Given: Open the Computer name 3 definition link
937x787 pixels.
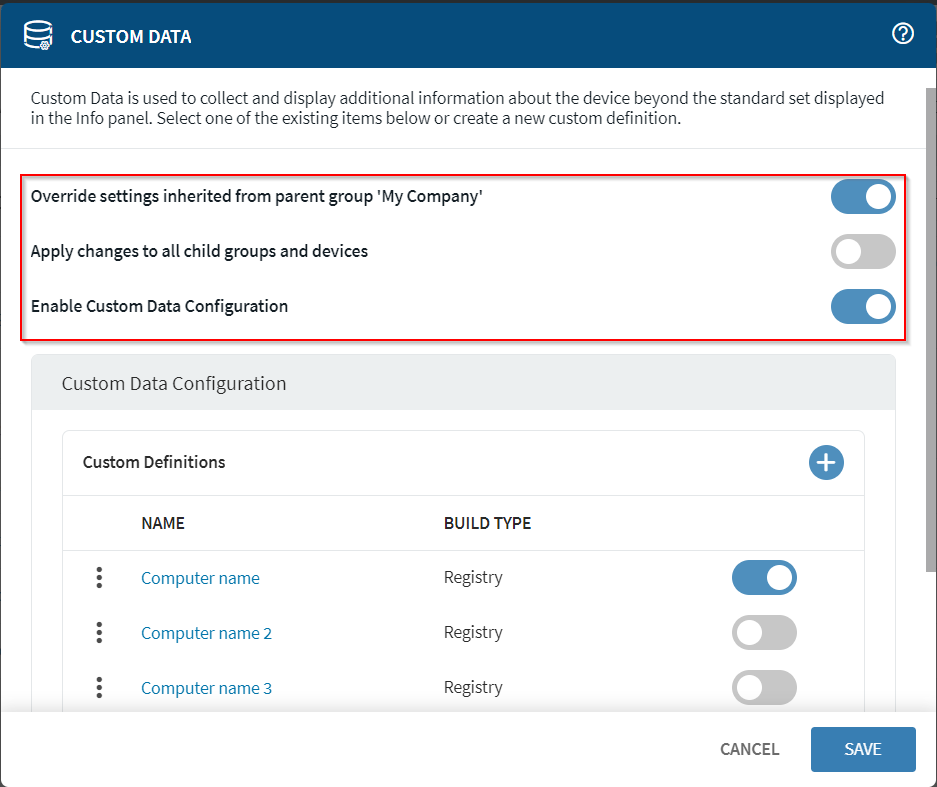Looking at the screenshot, I should point(206,688).
